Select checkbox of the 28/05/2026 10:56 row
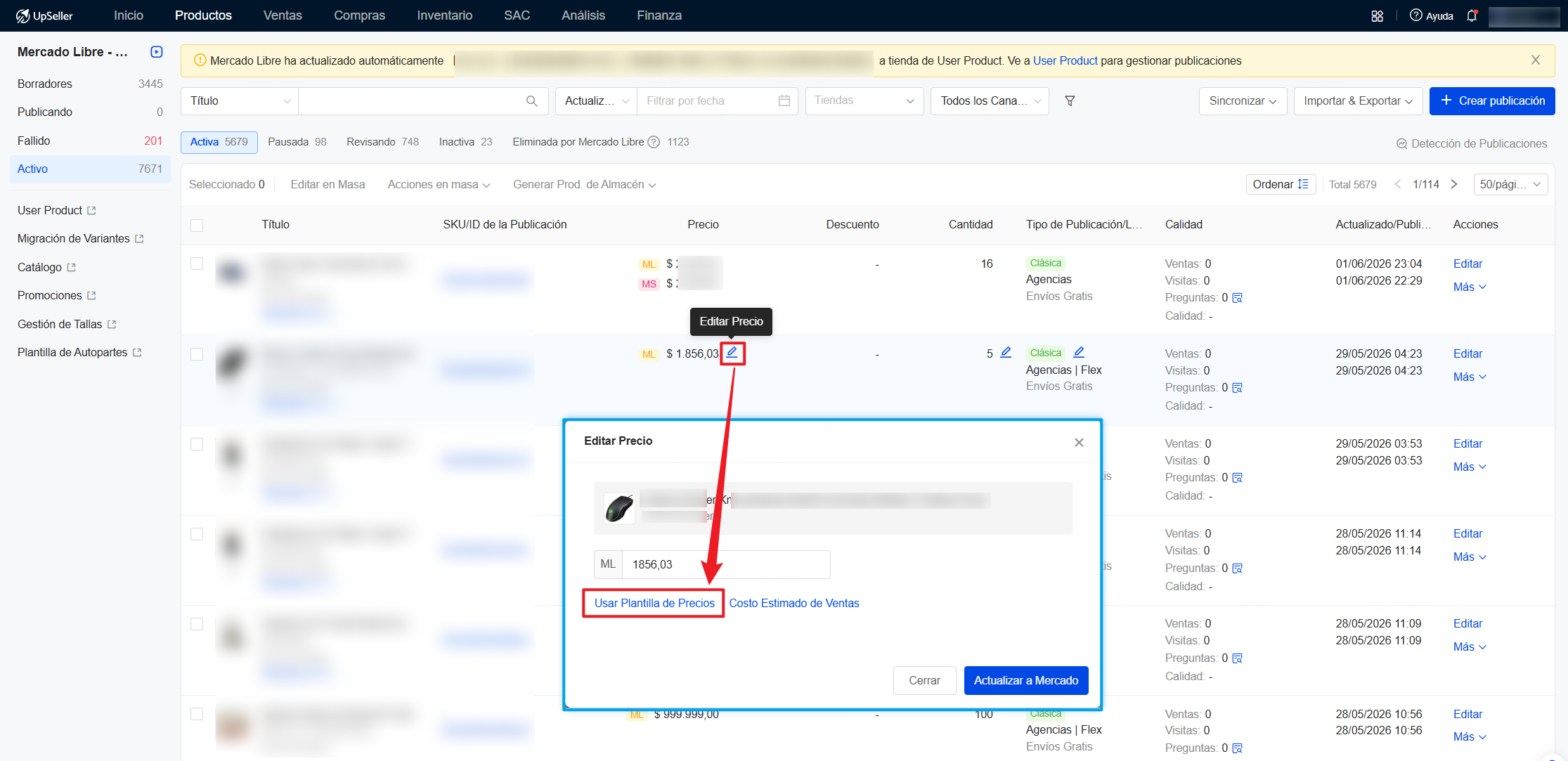 (197, 714)
